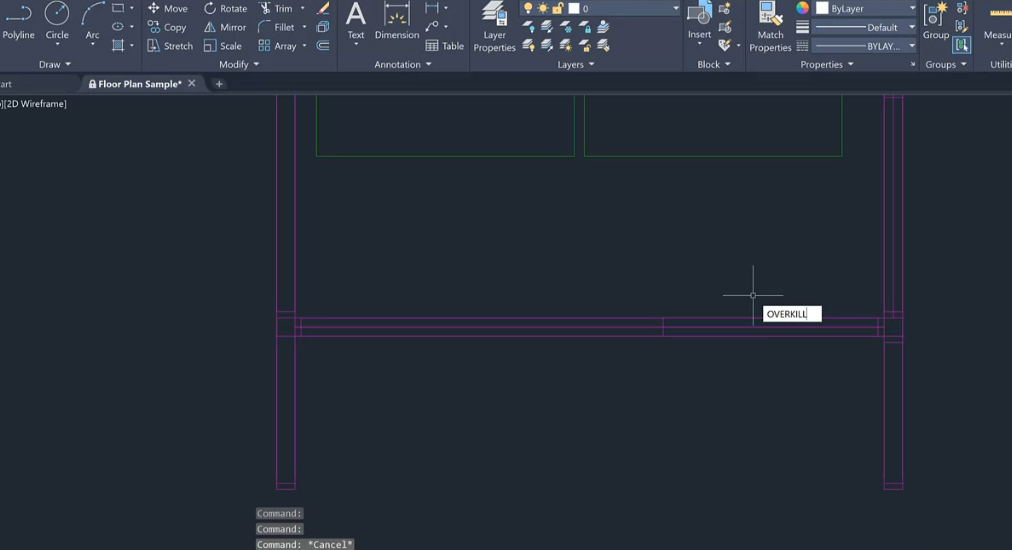Click Turn All Layers On icon
Image resolution: width=1012 pixels, height=550 pixels.
tap(528, 45)
